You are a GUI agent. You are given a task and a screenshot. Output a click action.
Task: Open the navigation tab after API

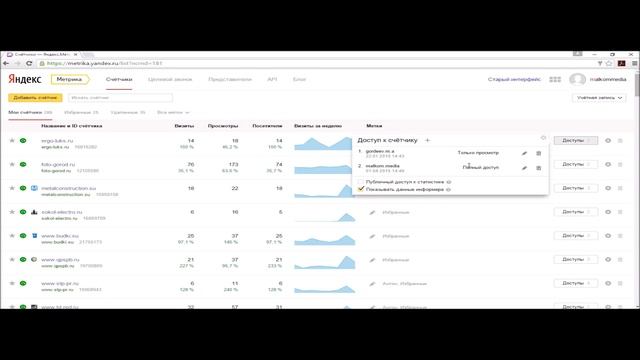pyautogui.click(x=299, y=79)
